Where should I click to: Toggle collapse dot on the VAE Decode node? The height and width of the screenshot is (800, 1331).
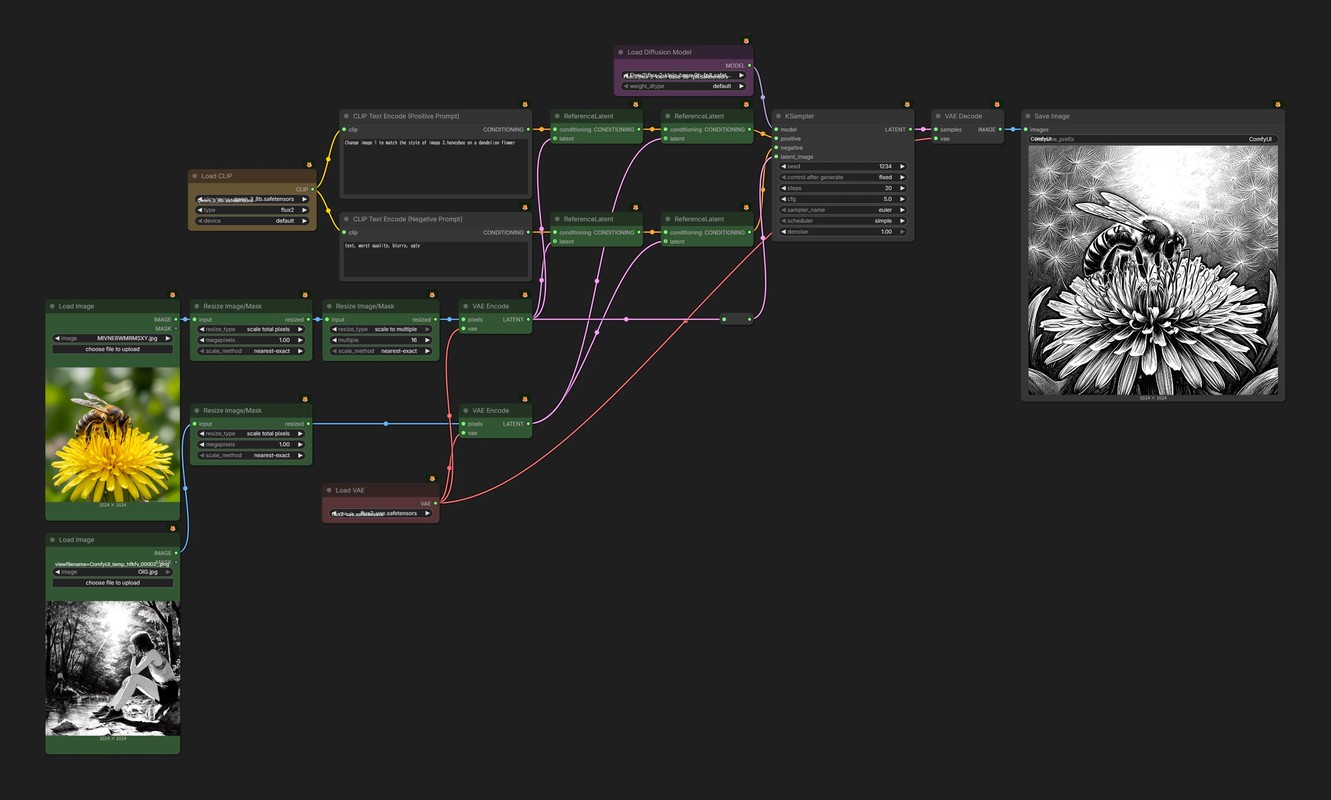click(938, 116)
